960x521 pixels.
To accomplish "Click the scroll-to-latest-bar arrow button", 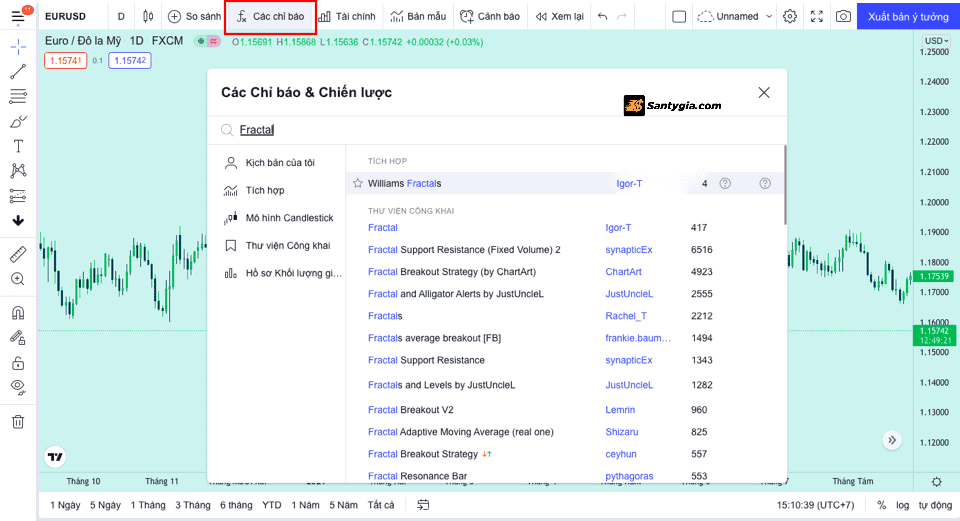I will [892, 440].
